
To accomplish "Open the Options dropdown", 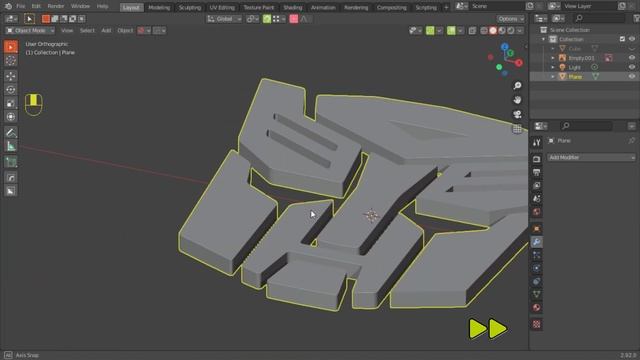I will click(x=511, y=19).
